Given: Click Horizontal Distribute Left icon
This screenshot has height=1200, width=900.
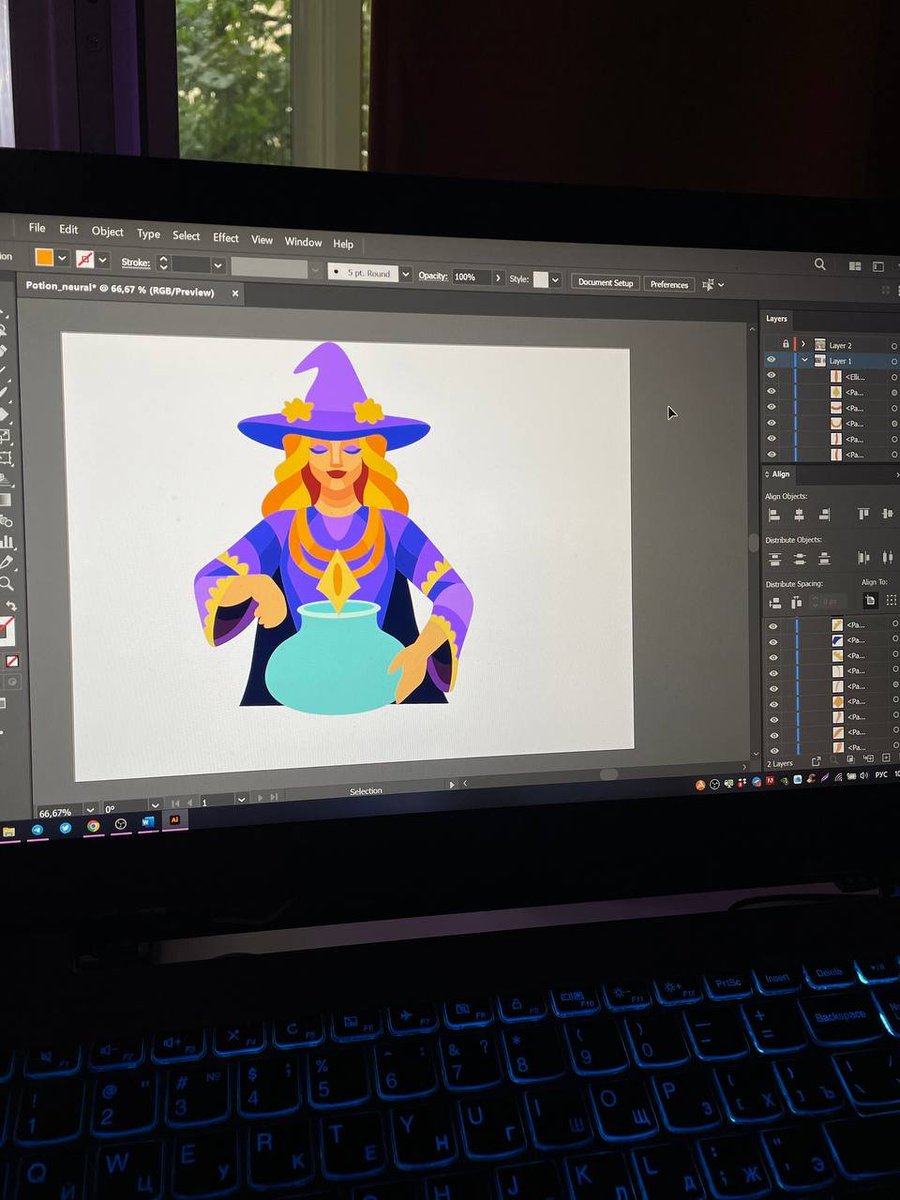Looking at the screenshot, I should [863, 558].
